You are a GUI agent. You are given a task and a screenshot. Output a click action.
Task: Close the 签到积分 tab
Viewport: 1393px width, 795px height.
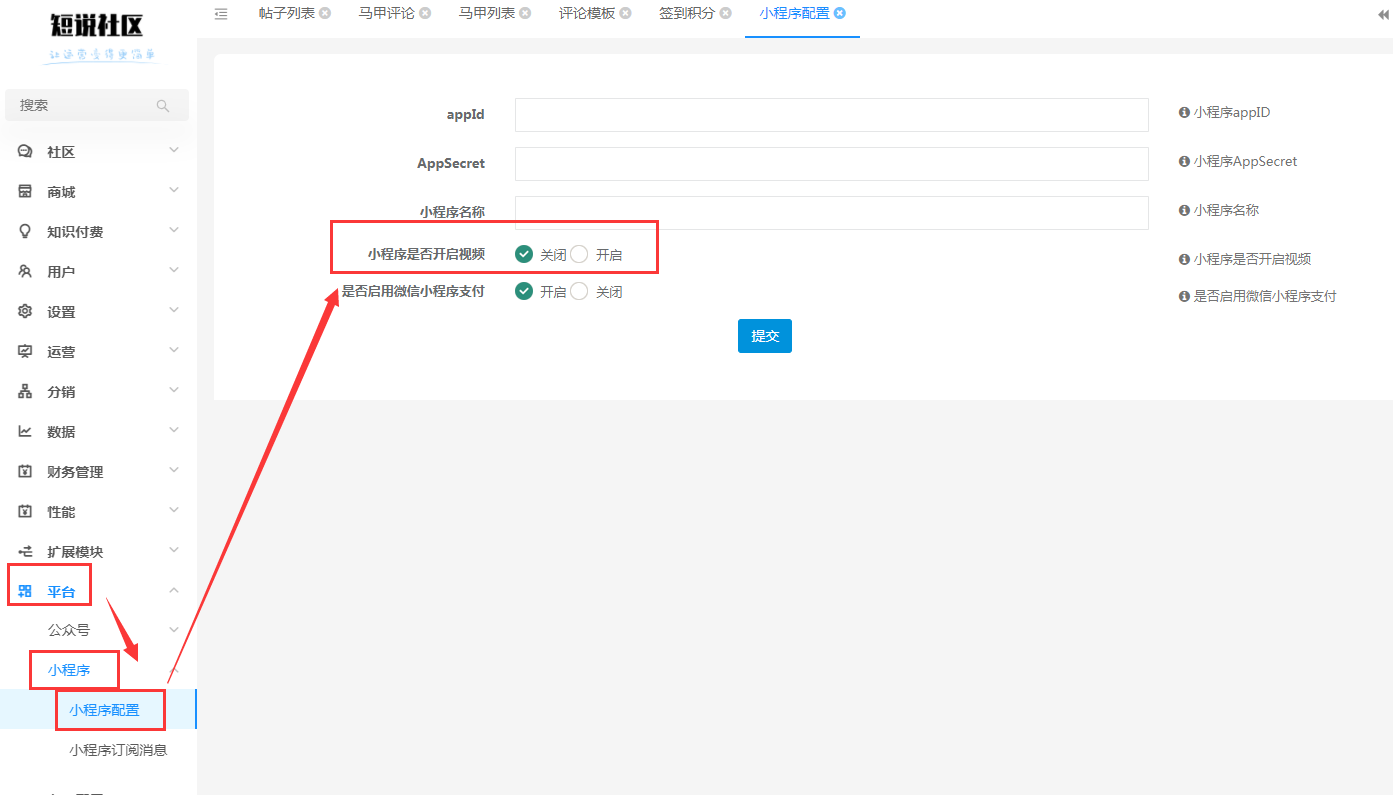[x=725, y=13]
